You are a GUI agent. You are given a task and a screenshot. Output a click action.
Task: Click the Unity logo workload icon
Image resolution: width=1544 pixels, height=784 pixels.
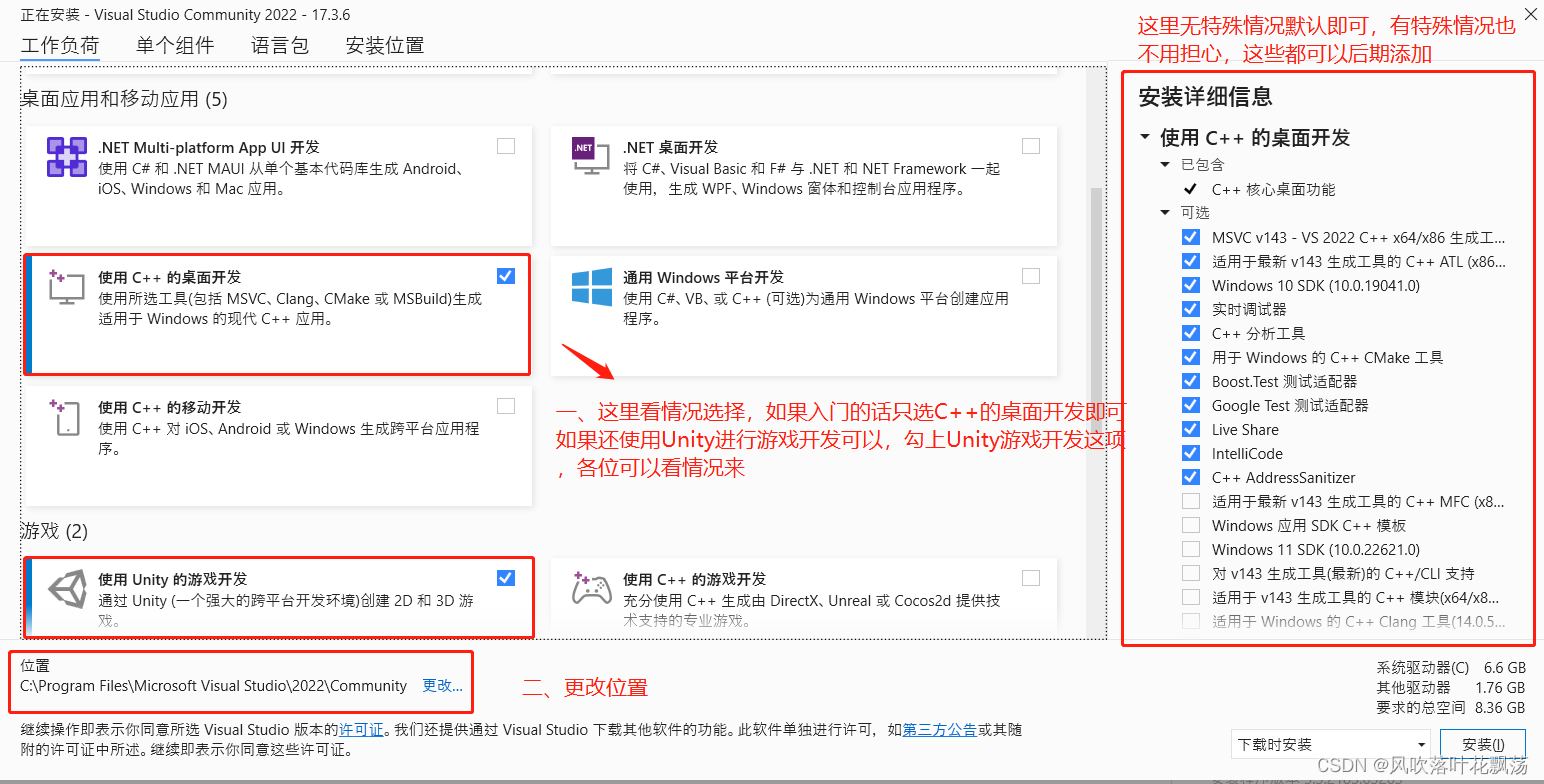(67, 589)
